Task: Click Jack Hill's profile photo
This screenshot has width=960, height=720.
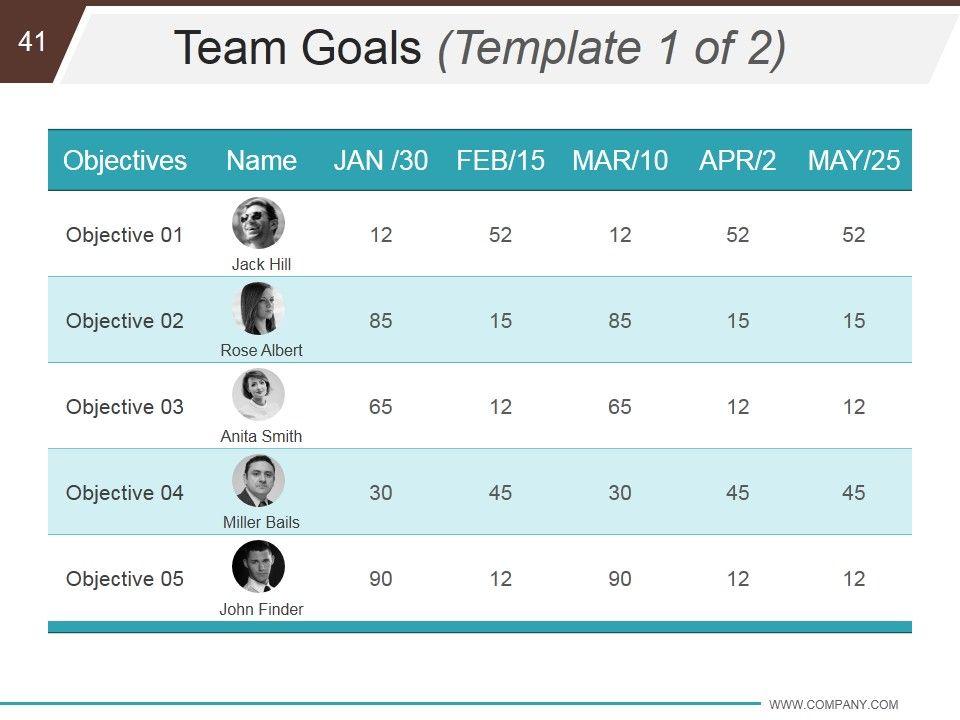Action: click(x=258, y=223)
